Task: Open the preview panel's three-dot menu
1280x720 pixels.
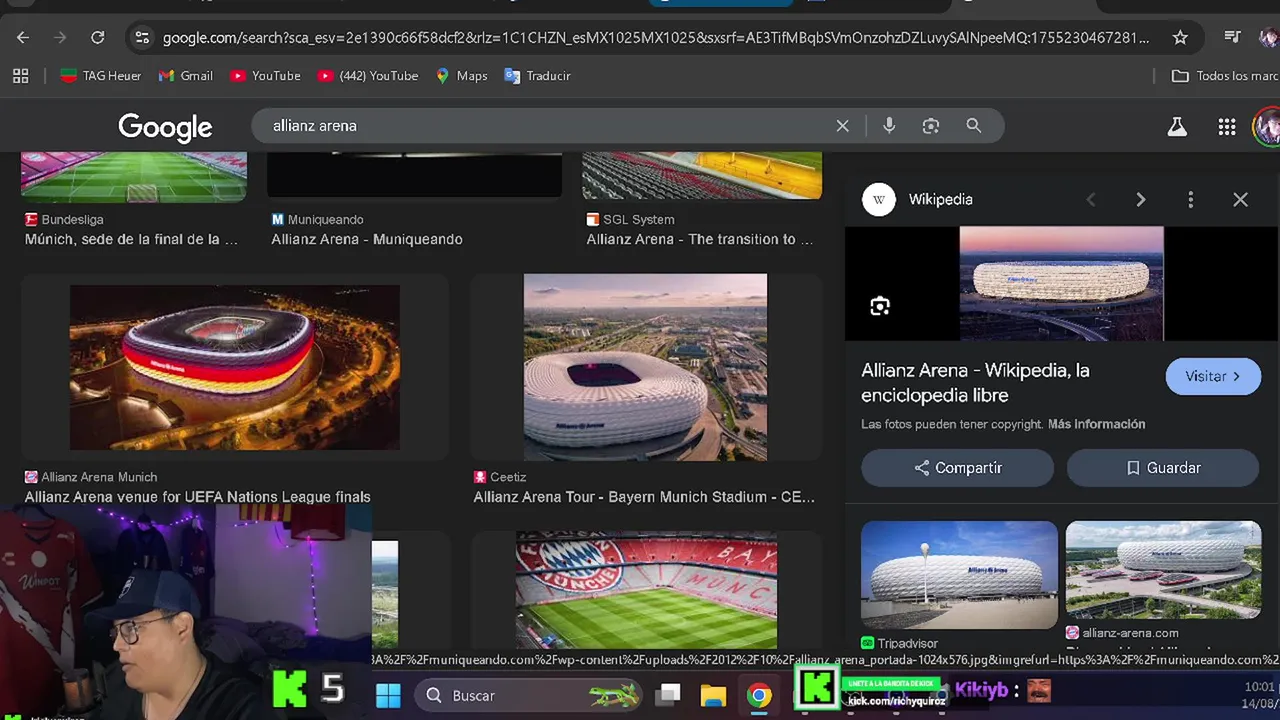Action: coord(1190,200)
